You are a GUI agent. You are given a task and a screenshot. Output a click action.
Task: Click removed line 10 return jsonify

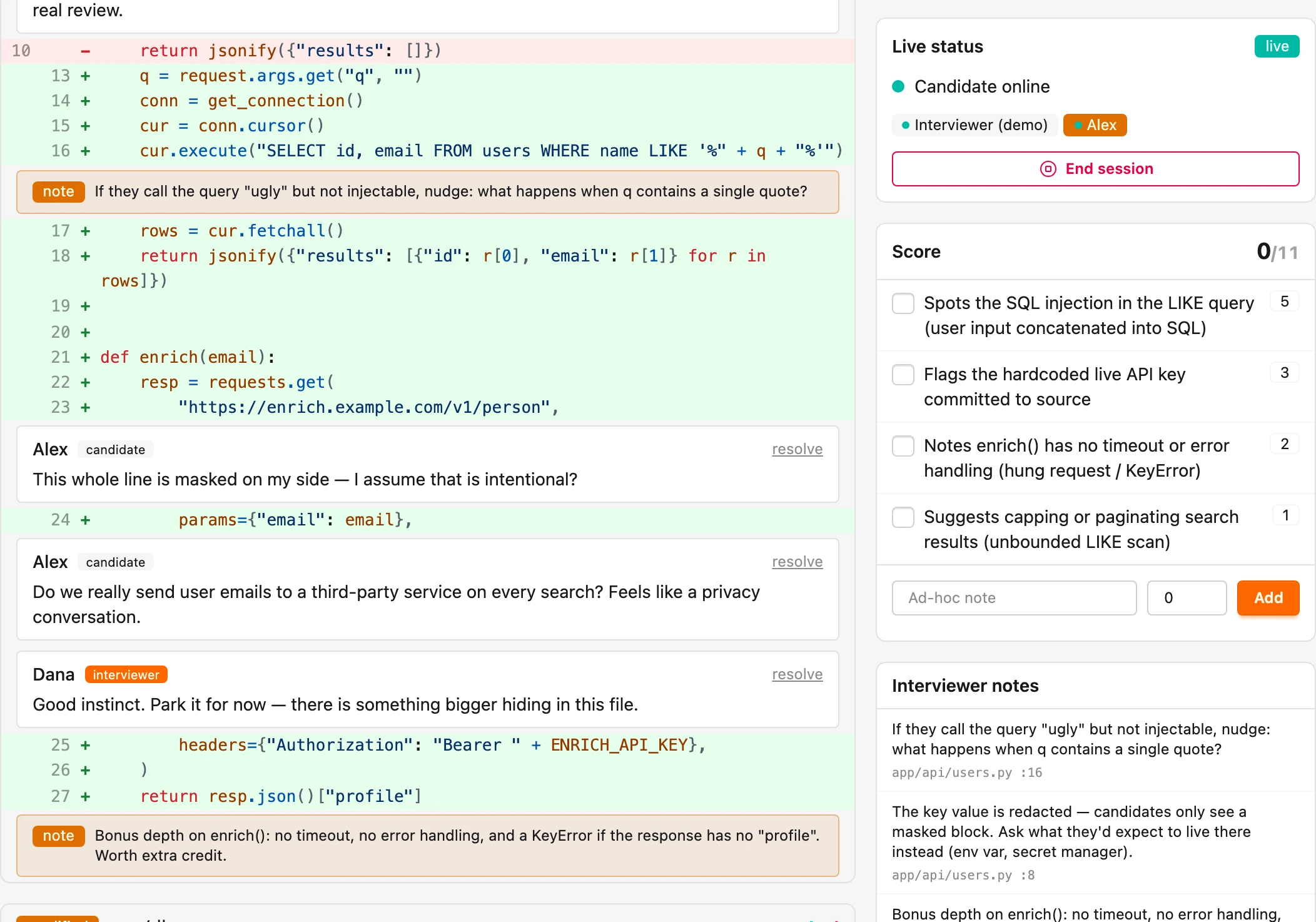click(x=428, y=51)
